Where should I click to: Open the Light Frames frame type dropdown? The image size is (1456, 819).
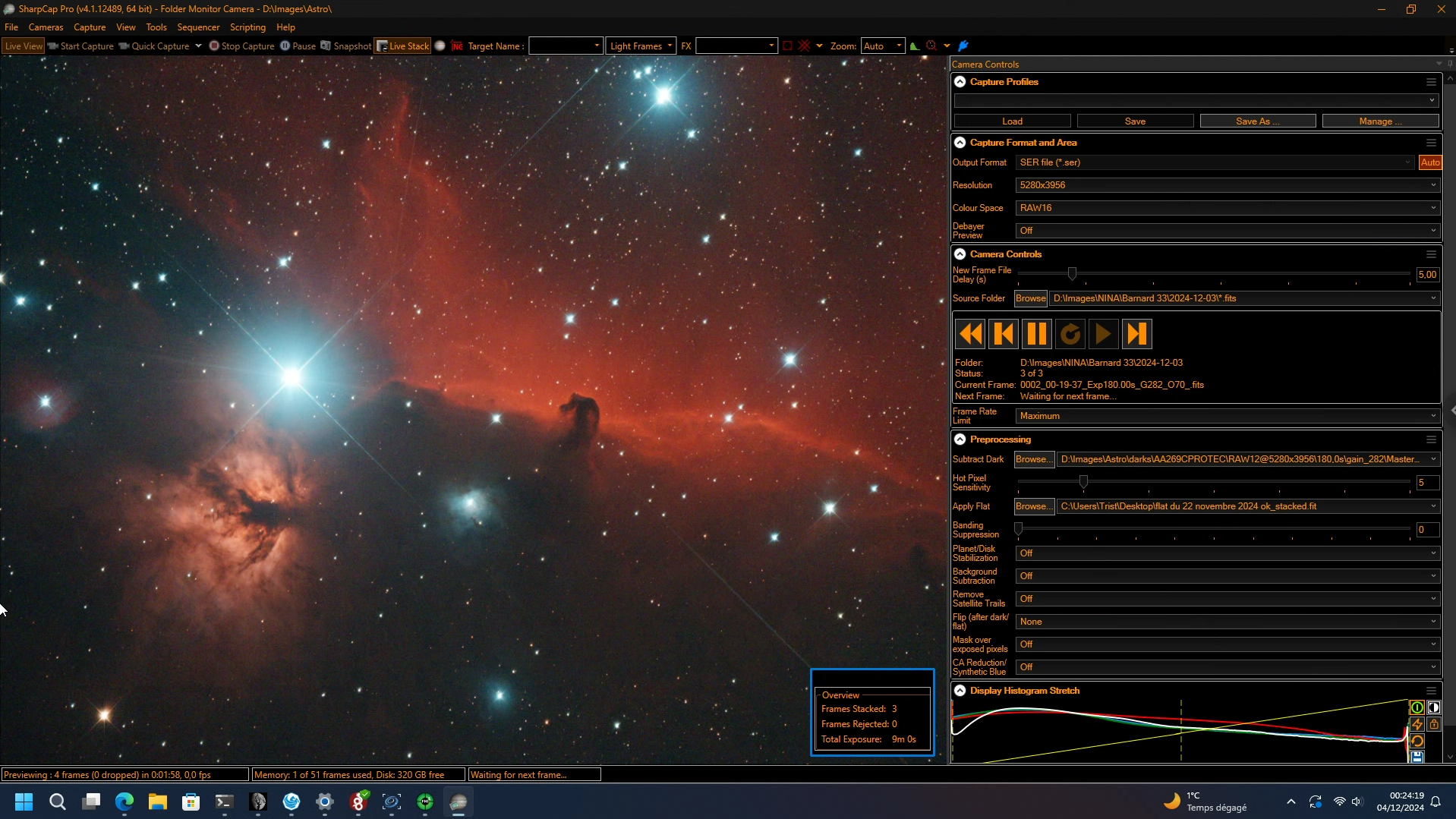click(x=641, y=46)
